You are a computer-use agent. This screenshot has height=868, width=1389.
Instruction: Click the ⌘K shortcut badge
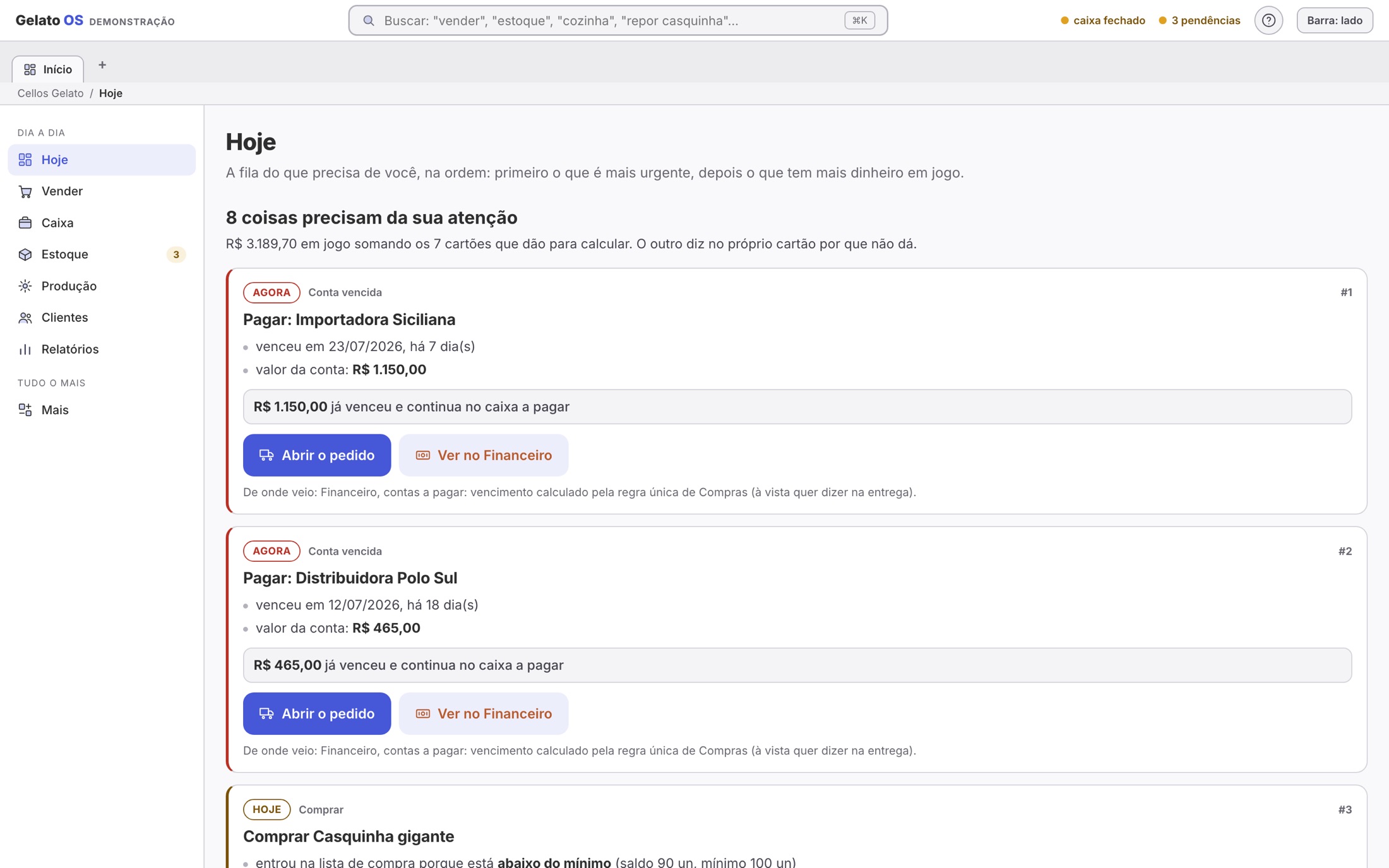(x=859, y=21)
